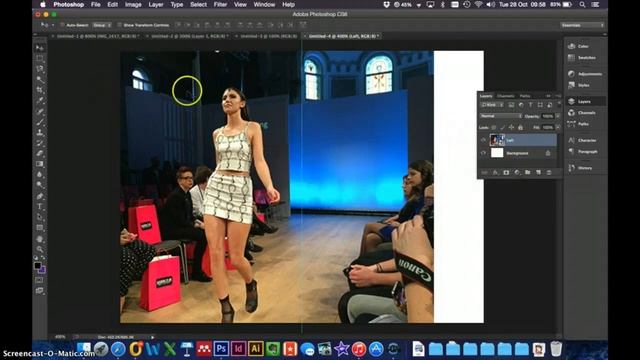Select the Spot Healing Brush tool
The height and width of the screenshot is (360, 640).
40,111
